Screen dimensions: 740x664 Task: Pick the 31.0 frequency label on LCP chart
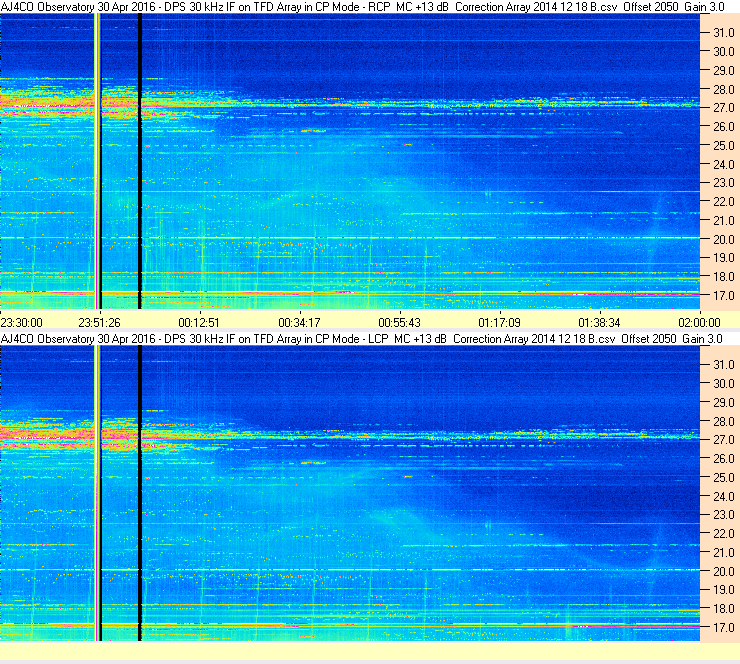click(724, 364)
